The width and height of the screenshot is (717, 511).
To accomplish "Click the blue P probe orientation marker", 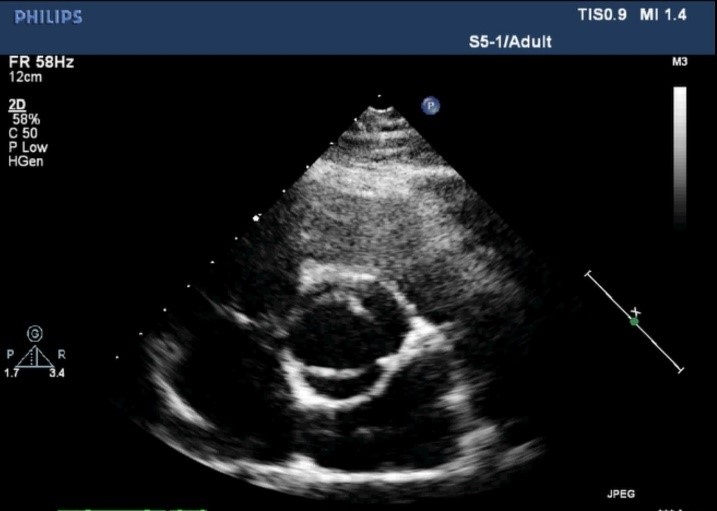I will 431,105.
